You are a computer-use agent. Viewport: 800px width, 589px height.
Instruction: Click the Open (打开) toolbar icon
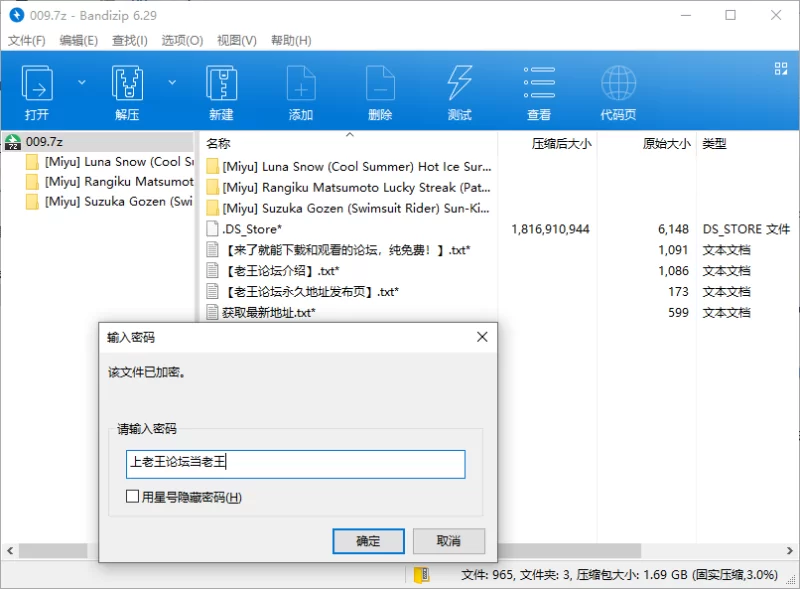pos(37,83)
